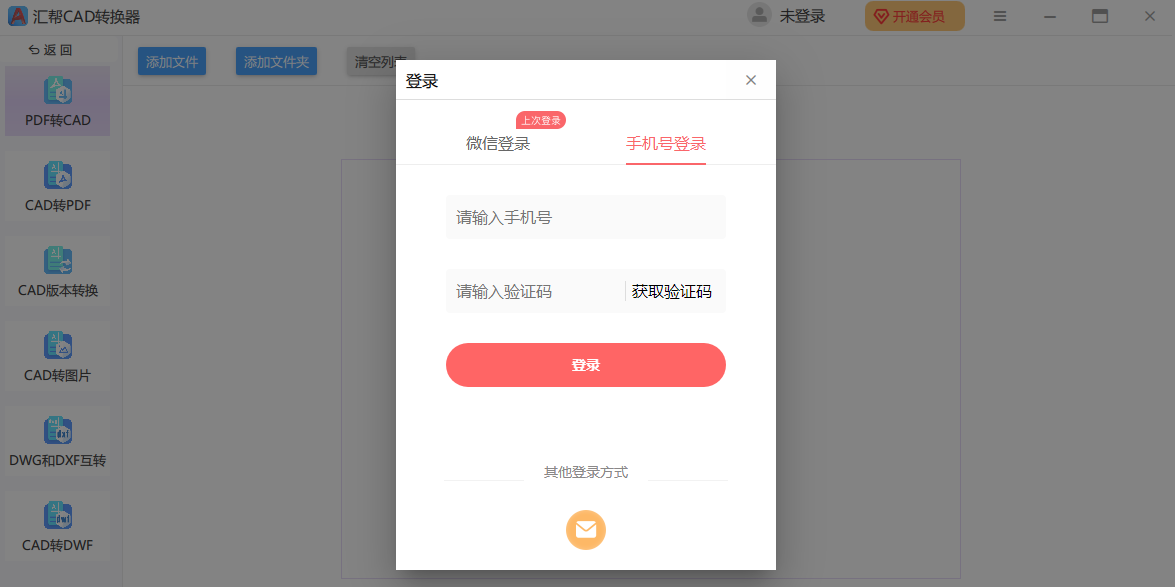Click the 返回 back link

point(50,50)
